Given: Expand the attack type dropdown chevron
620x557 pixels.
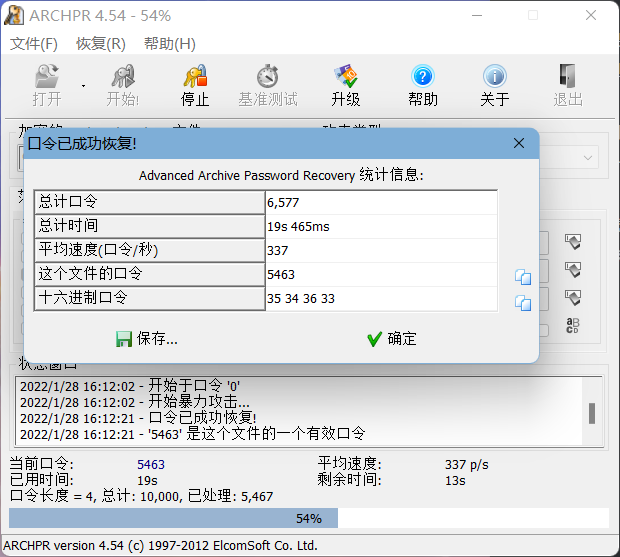Looking at the screenshot, I should coord(588,158).
